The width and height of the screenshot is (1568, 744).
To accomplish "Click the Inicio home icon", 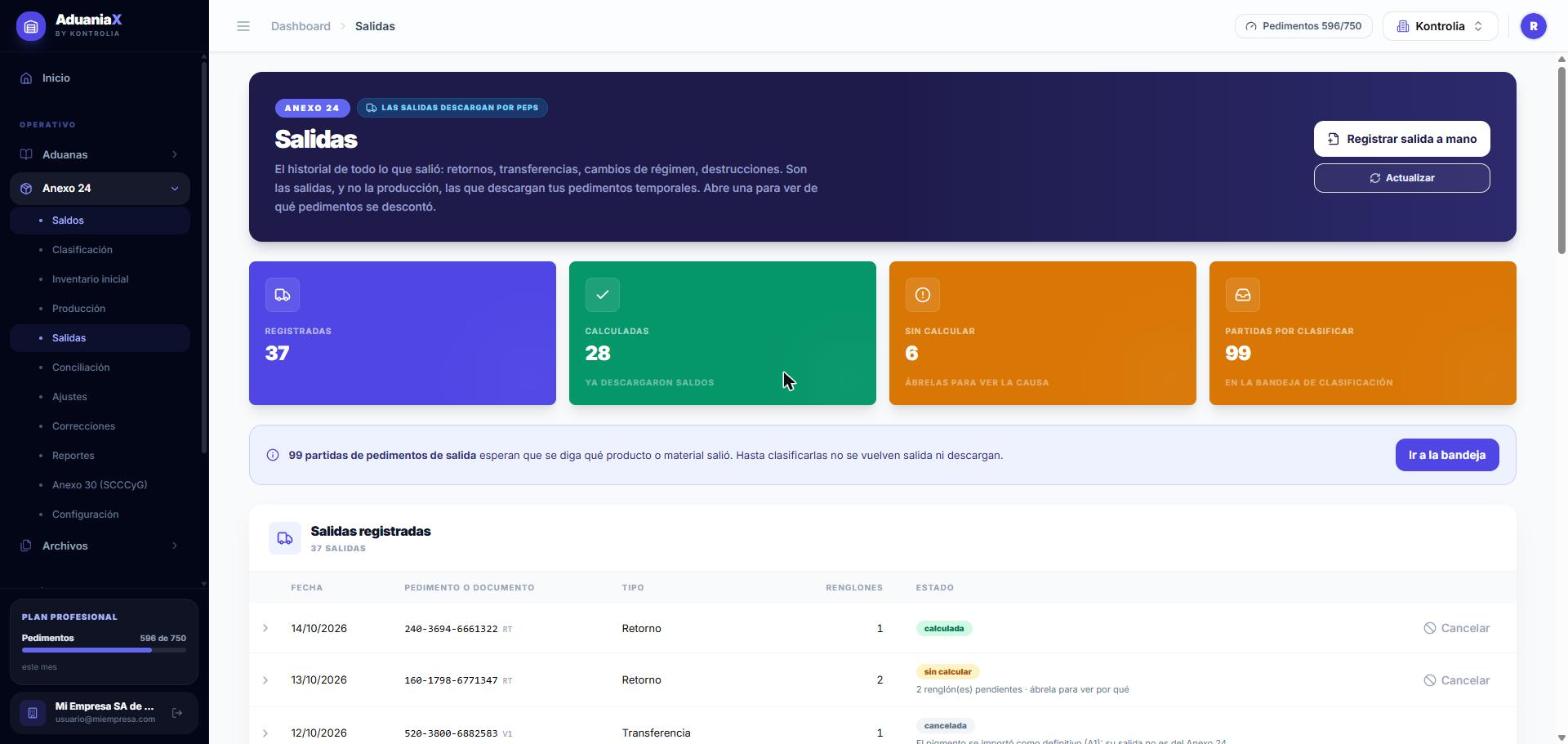I will [x=26, y=78].
